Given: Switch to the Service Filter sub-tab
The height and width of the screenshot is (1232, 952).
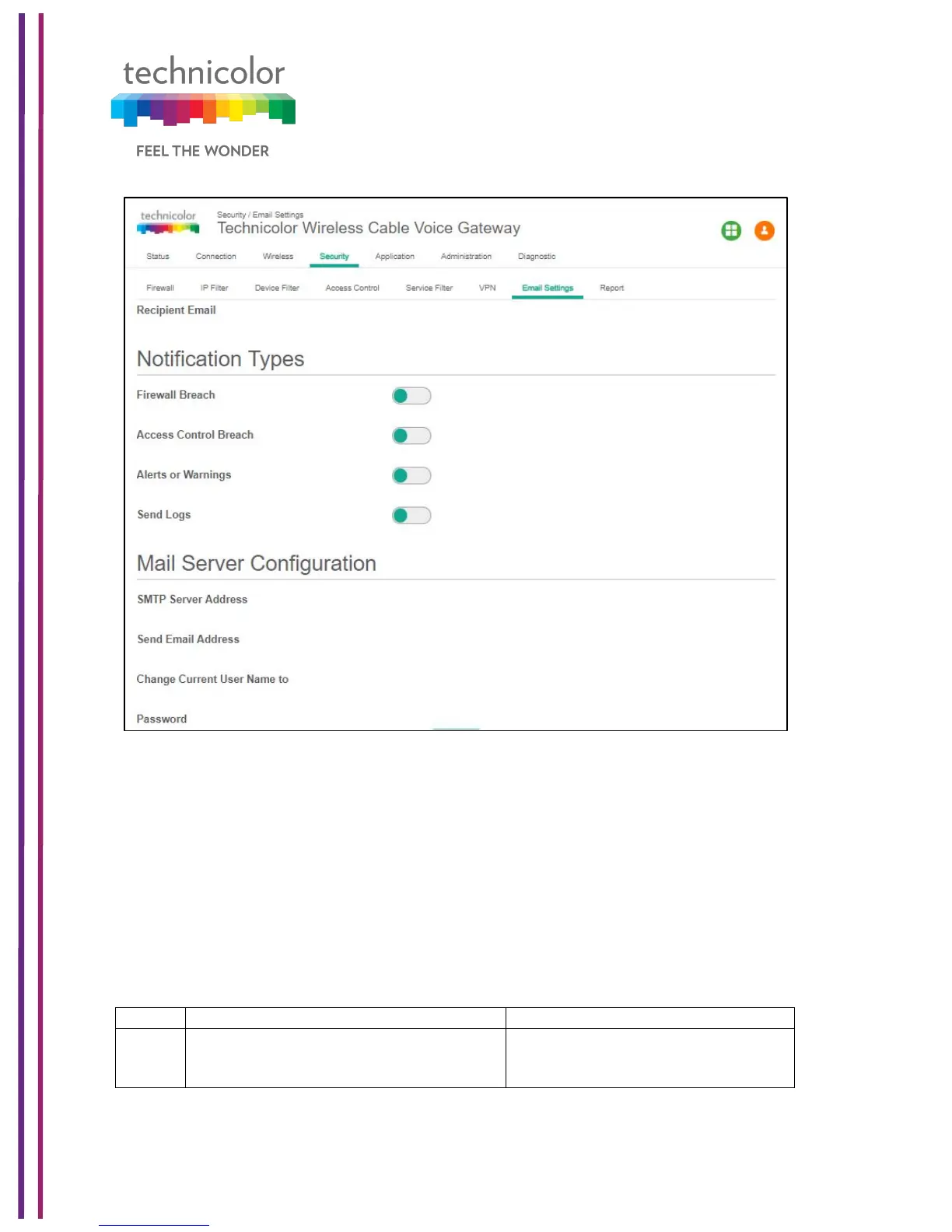Looking at the screenshot, I should pyautogui.click(x=429, y=288).
